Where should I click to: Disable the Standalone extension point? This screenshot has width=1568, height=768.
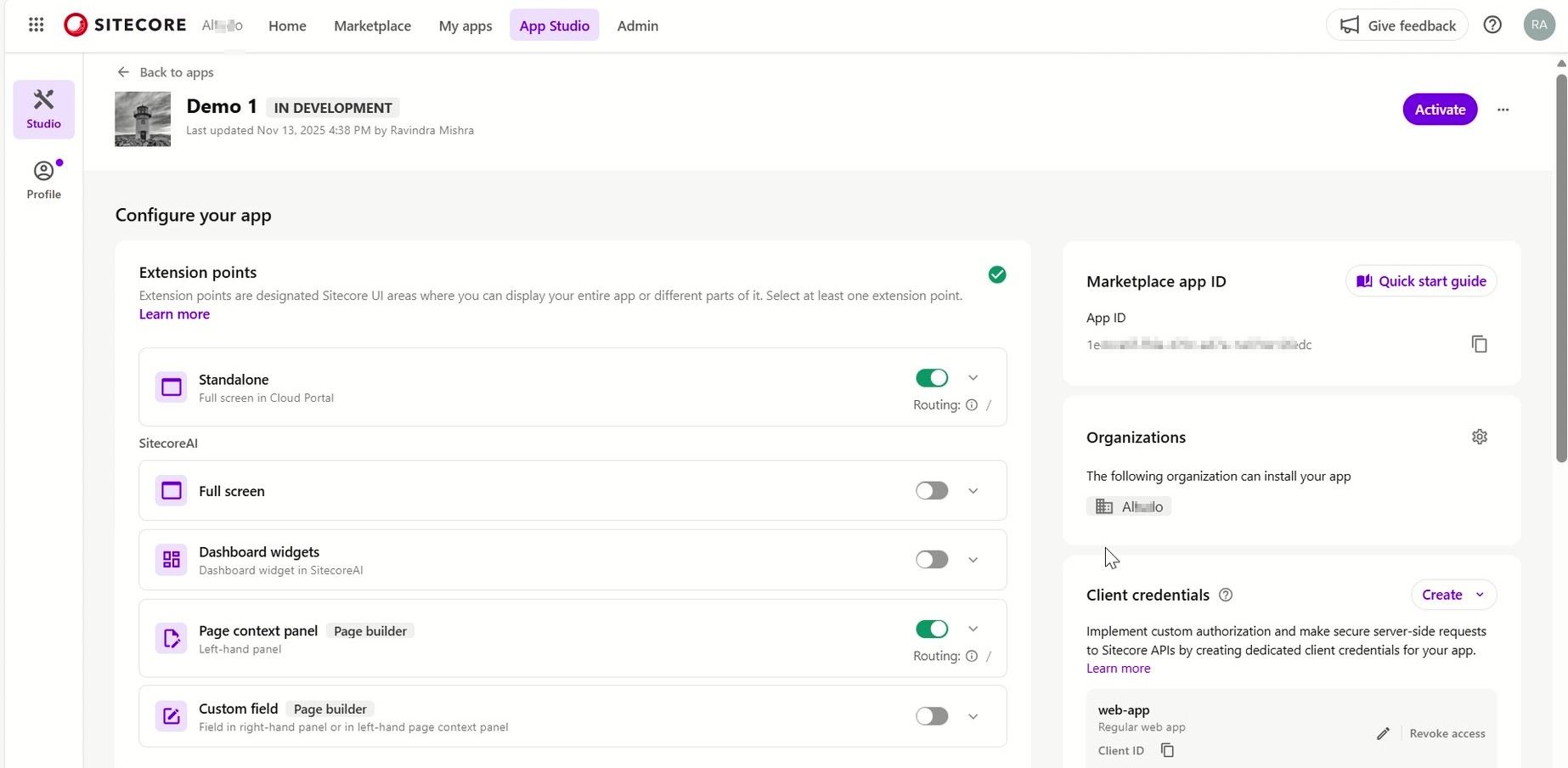point(931,377)
